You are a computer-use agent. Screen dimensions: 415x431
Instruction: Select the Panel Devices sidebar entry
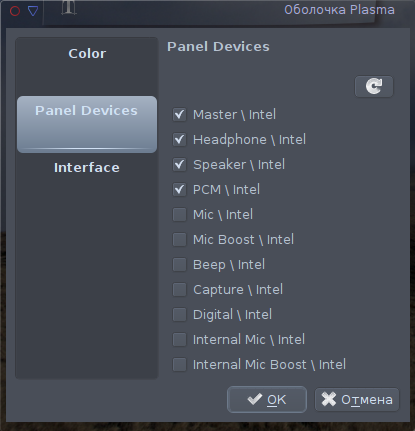coord(87,124)
